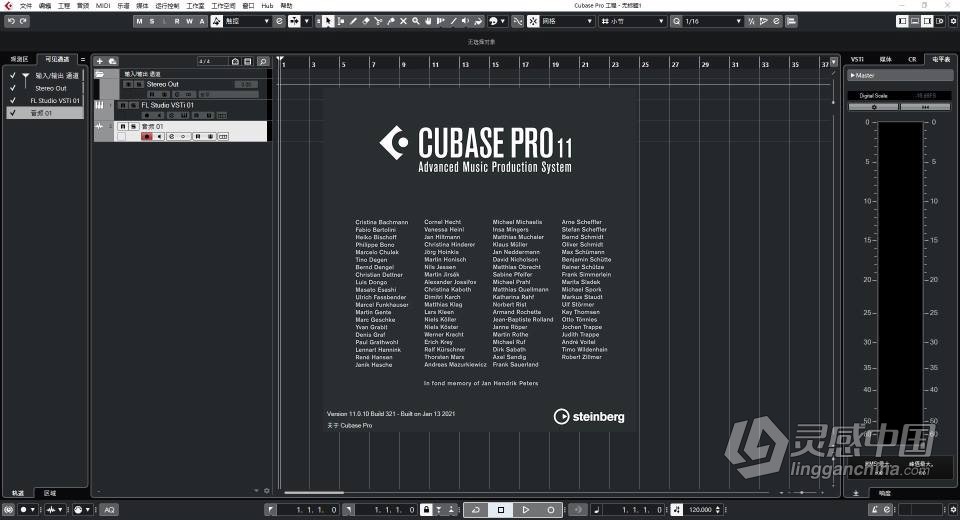Screen dimensions: 960x520
Task: Toggle the Cycle loop button in the transport
Action: (x=476, y=510)
